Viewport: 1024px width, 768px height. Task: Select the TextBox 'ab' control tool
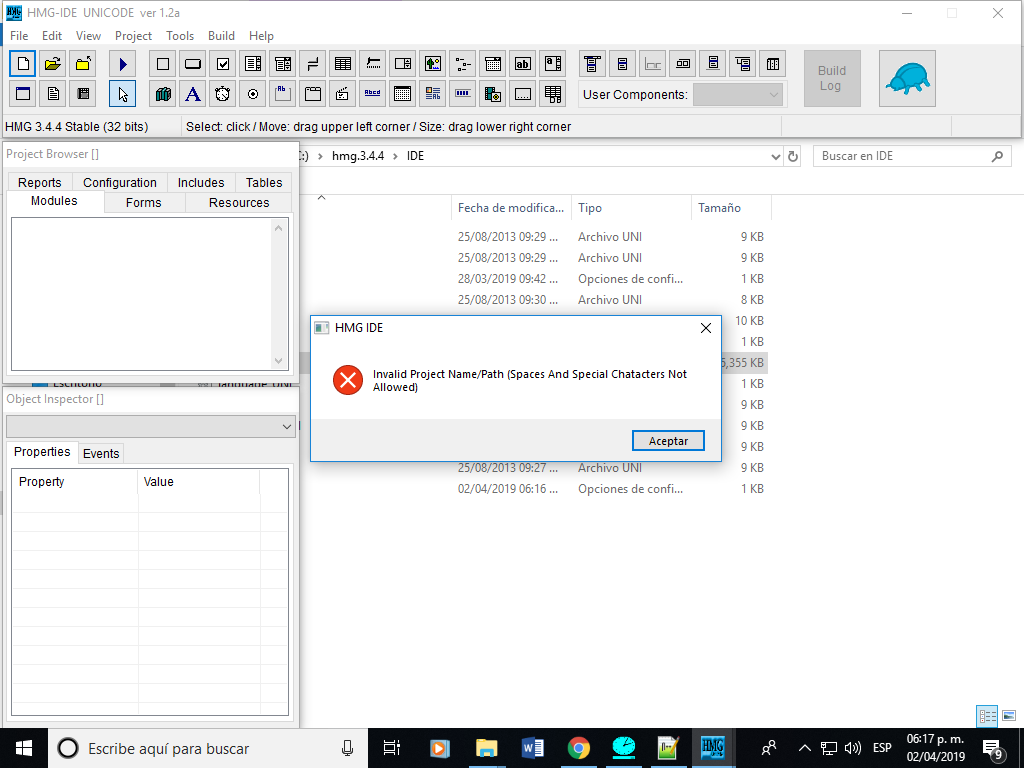pyautogui.click(x=523, y=64)
